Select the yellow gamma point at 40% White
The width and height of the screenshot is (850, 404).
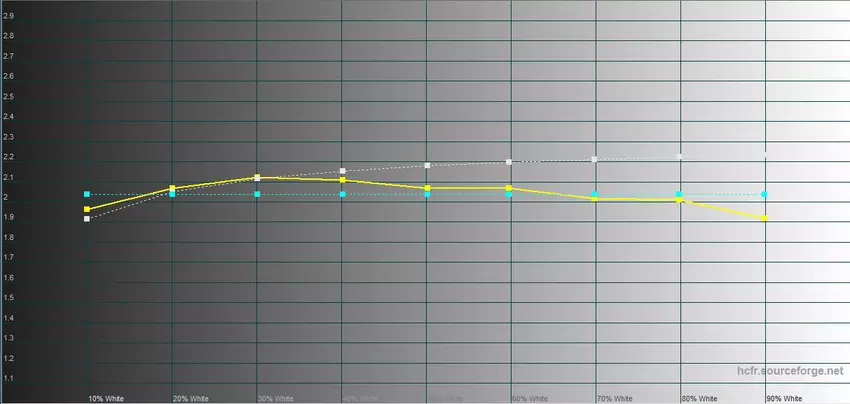pos(342,180)
